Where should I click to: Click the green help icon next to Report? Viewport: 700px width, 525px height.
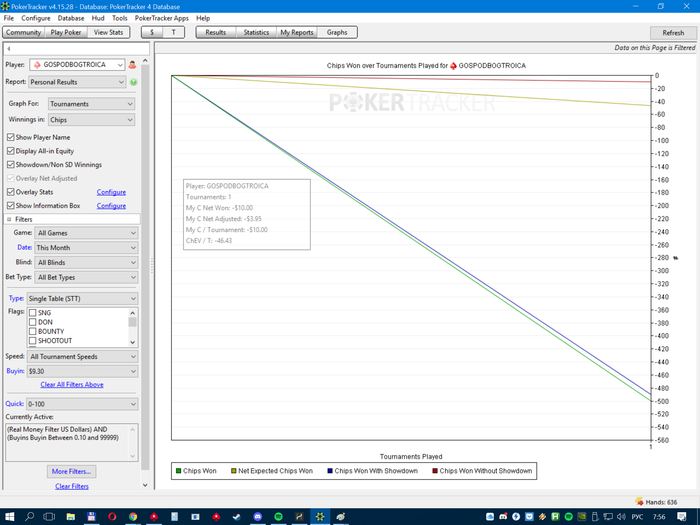coord(133,82)
